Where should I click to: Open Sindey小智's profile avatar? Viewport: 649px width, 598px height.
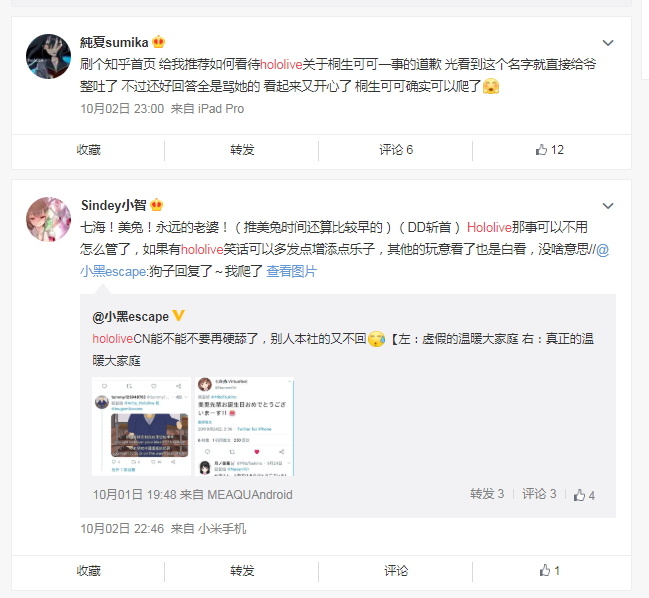click(48, 219)
